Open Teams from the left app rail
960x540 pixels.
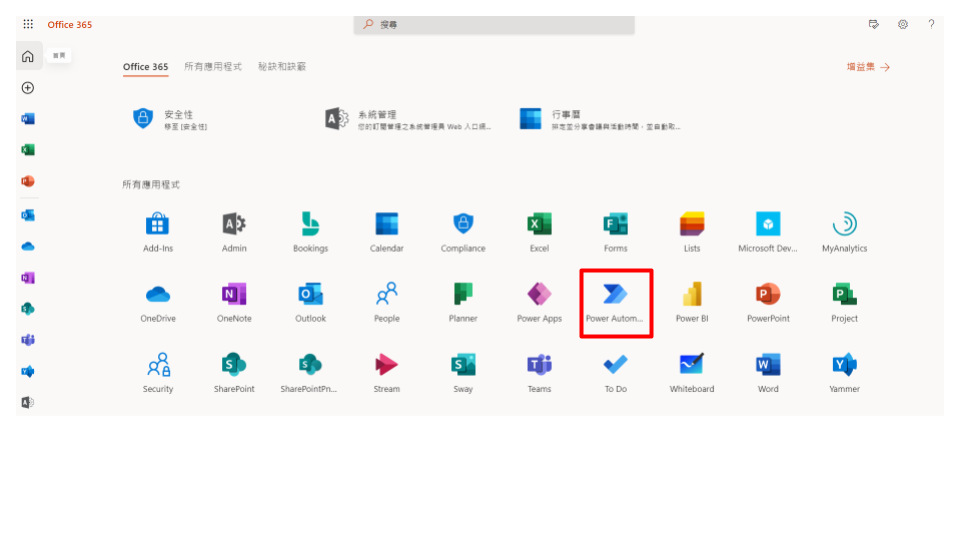coord(28,340)
